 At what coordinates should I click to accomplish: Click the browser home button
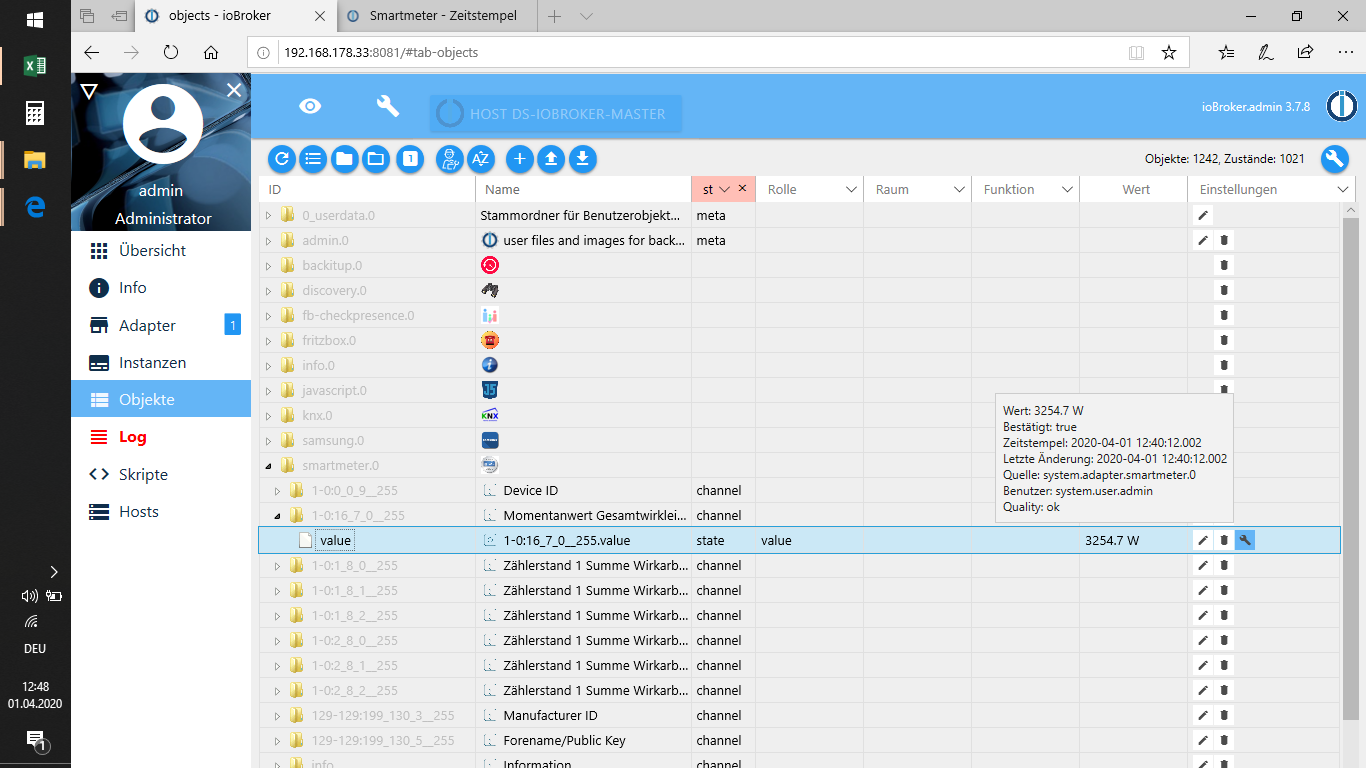tap(210, 52)
